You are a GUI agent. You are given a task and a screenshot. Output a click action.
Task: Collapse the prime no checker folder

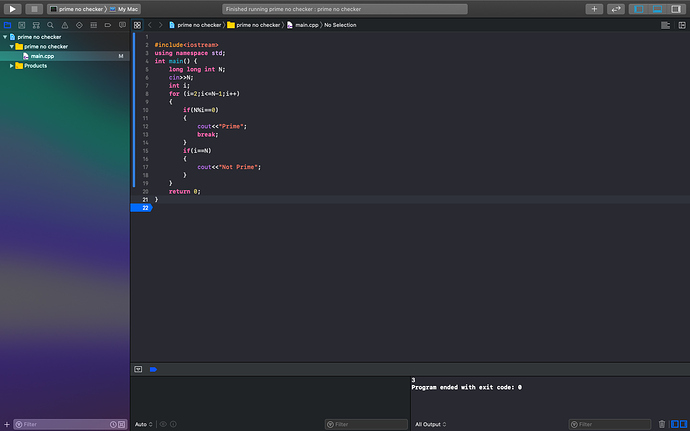coord(12,46)
